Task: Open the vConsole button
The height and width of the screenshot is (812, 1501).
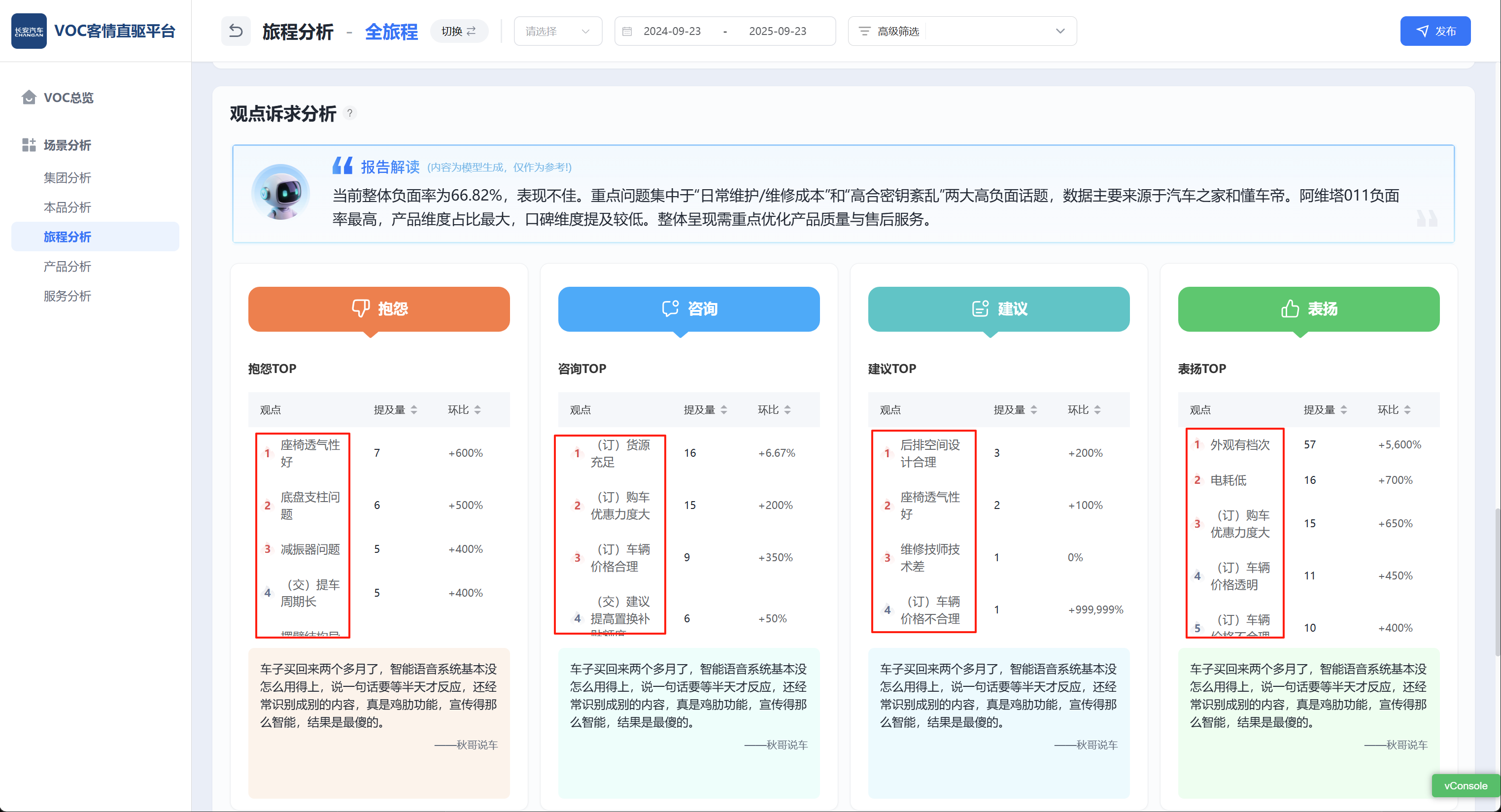Action: [x=1465, y=785]
